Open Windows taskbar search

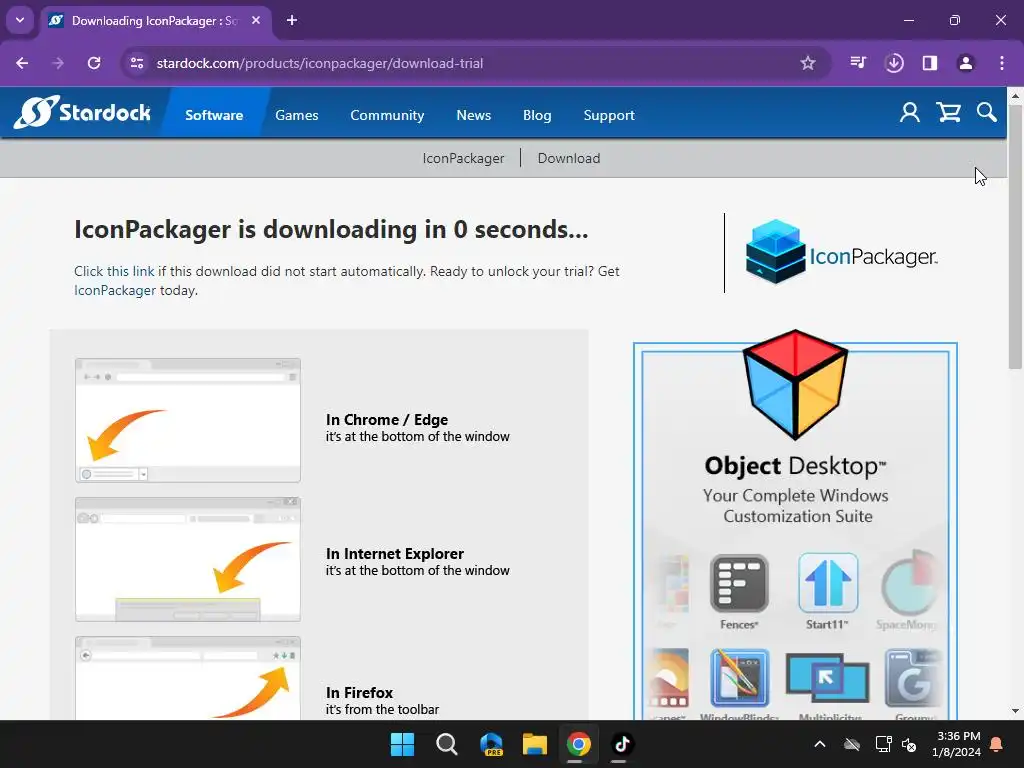pos(447,744)
